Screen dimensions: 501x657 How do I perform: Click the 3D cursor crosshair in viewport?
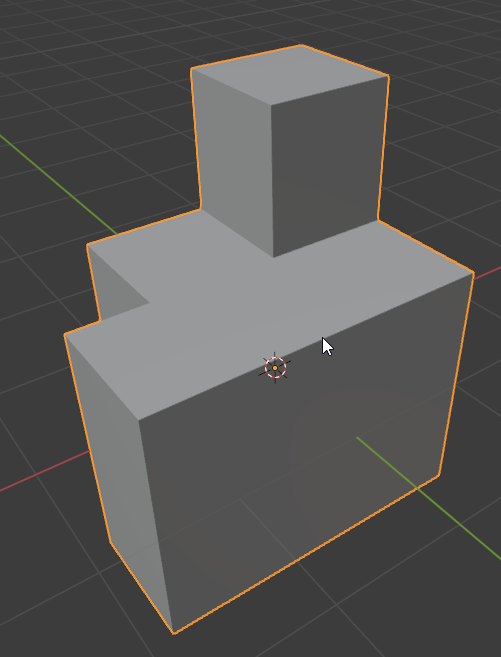(275, 367)
